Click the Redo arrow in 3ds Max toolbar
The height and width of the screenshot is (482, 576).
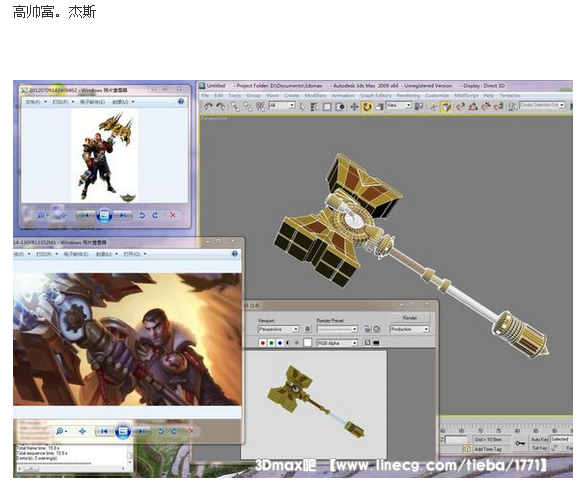pos(221,107)
